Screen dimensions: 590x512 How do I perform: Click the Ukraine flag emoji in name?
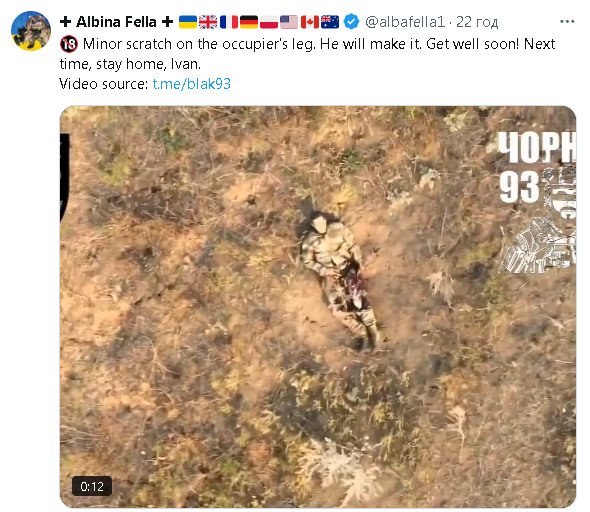click(187, 22)
